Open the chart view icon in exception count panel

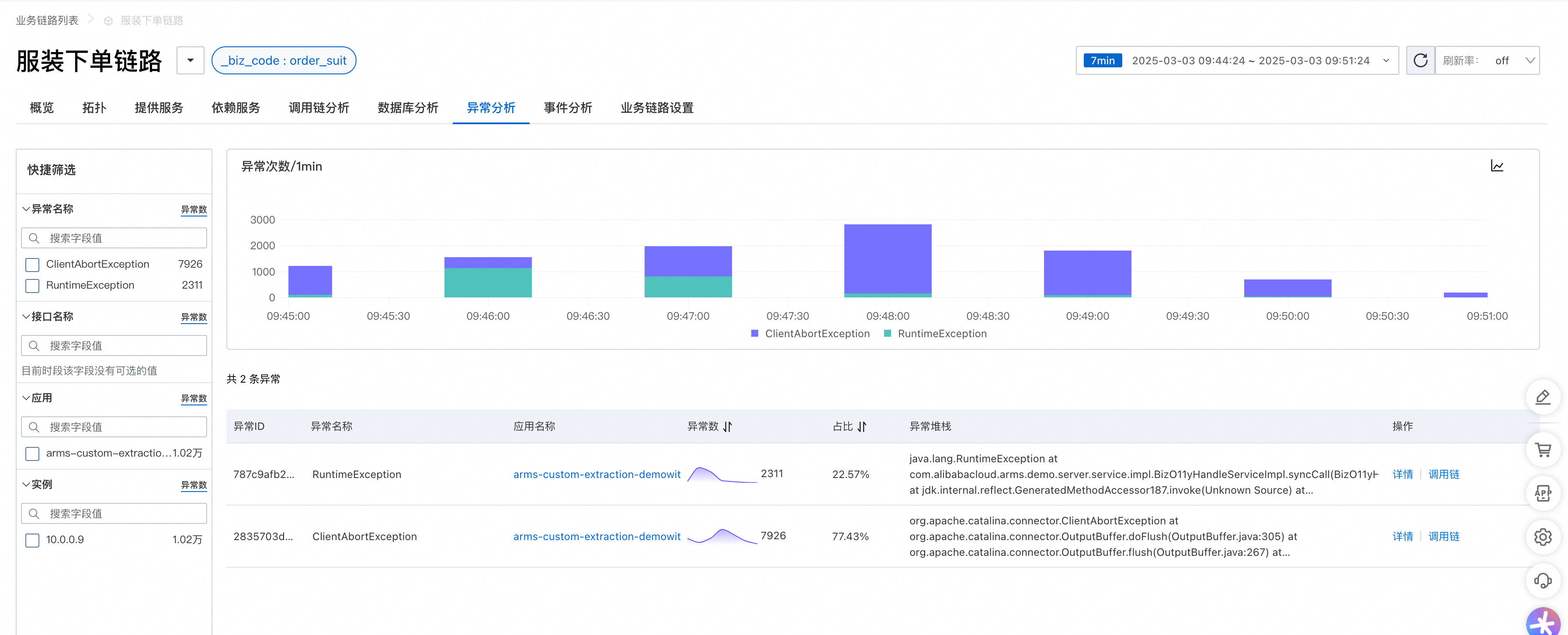click(1497, 166)
